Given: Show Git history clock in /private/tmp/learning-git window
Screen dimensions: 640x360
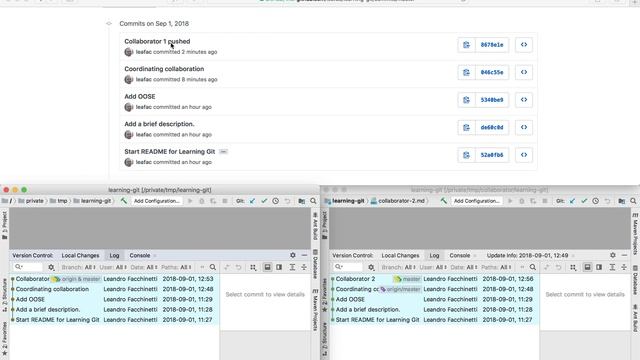Looking at the screenshot, I should [276, 201].
